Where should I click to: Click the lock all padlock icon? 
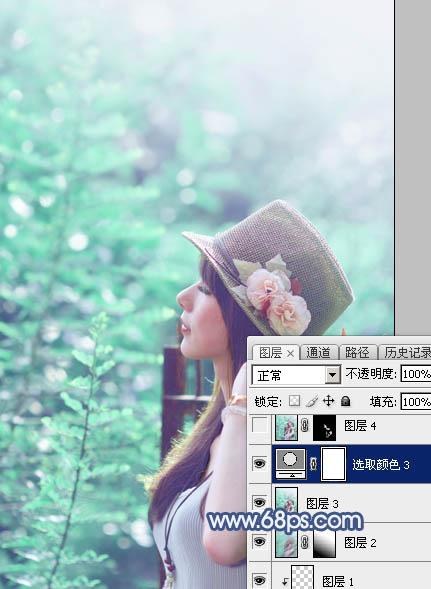click(345, 401)
